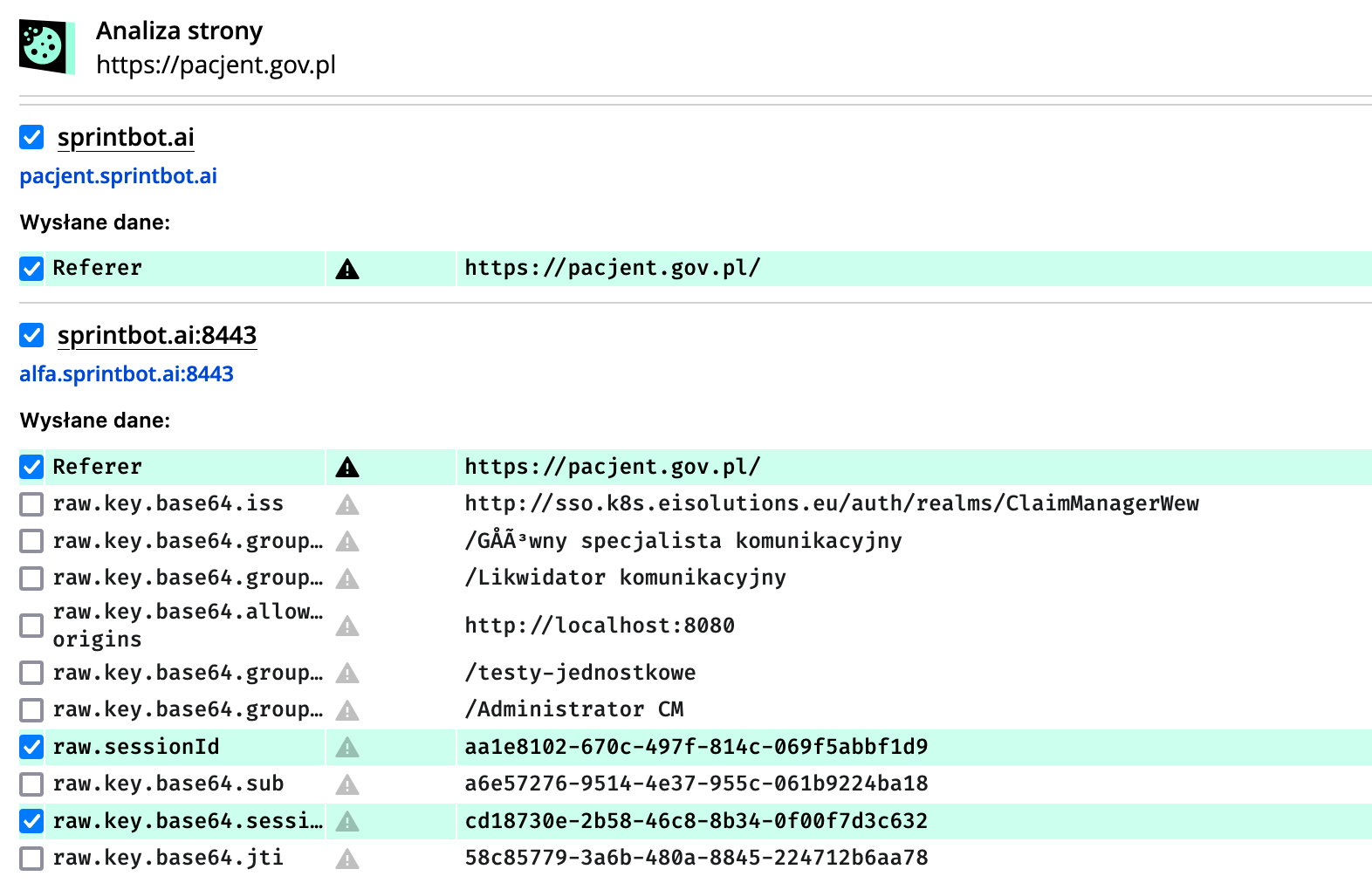1372x883 pixels.
Task: Click warning icon in first sprintbot.ai Referer row
Action: (x=347, y=269)
